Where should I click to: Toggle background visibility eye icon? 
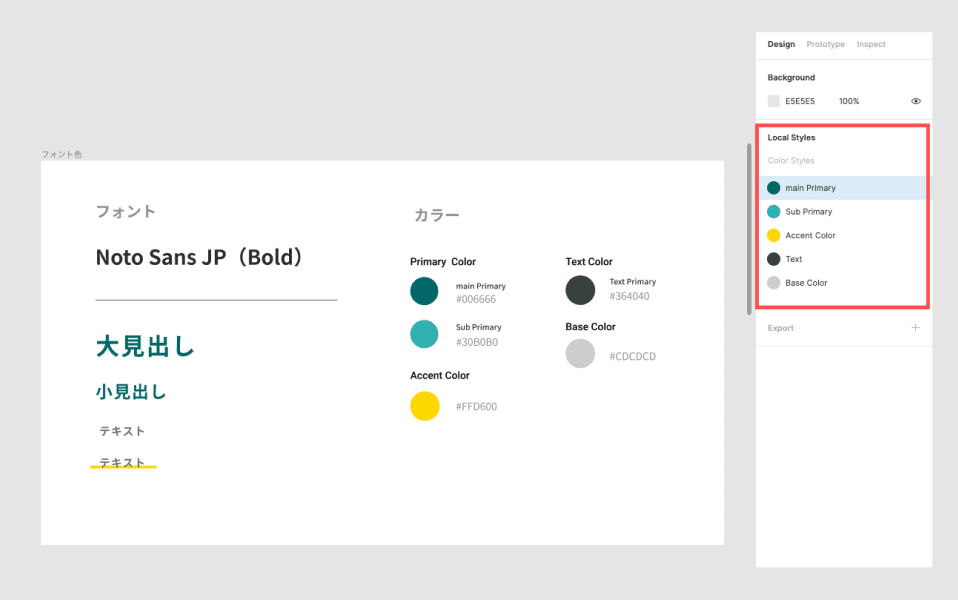916,101
